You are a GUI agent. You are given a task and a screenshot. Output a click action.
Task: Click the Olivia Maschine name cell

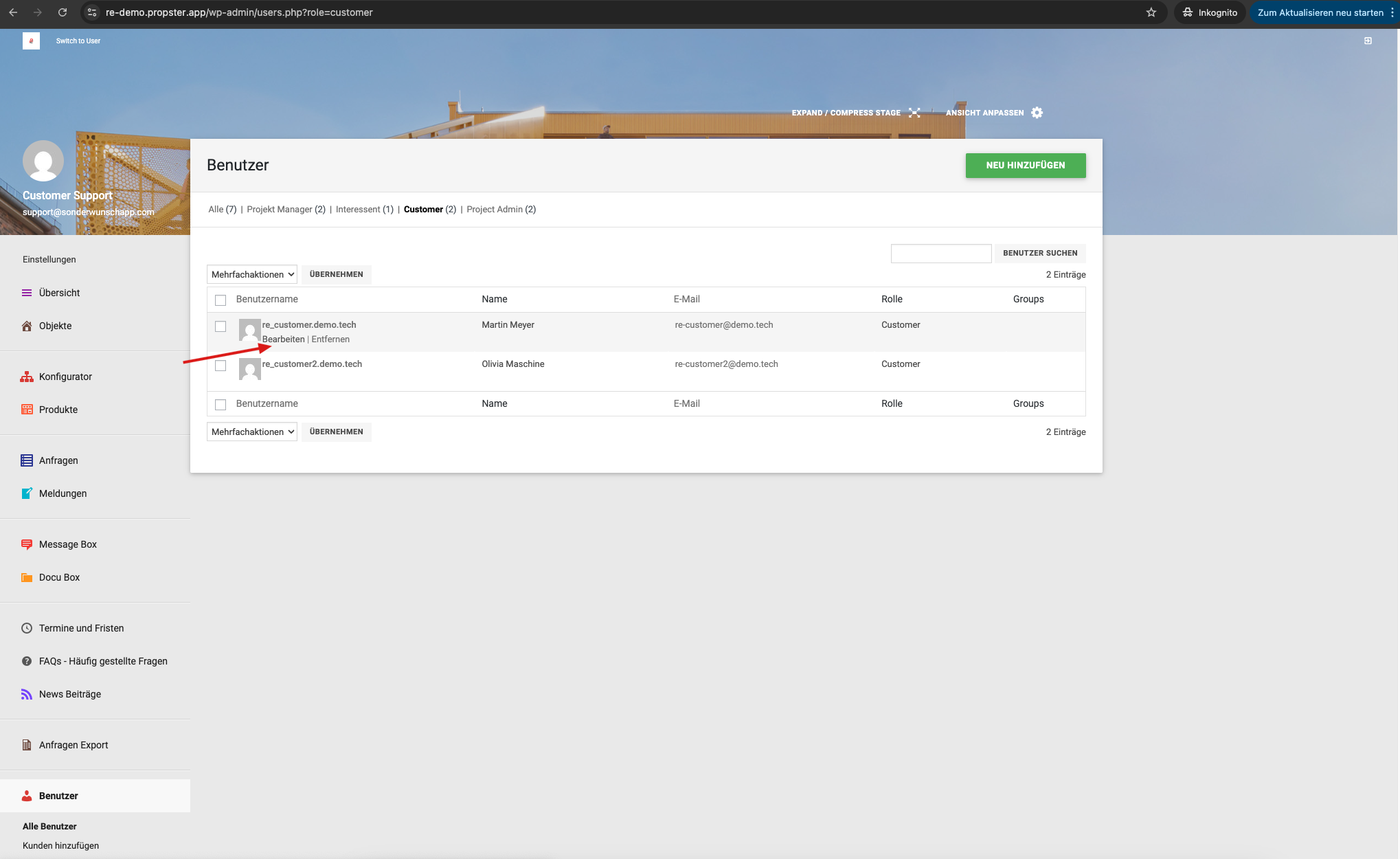click(513, 364)
